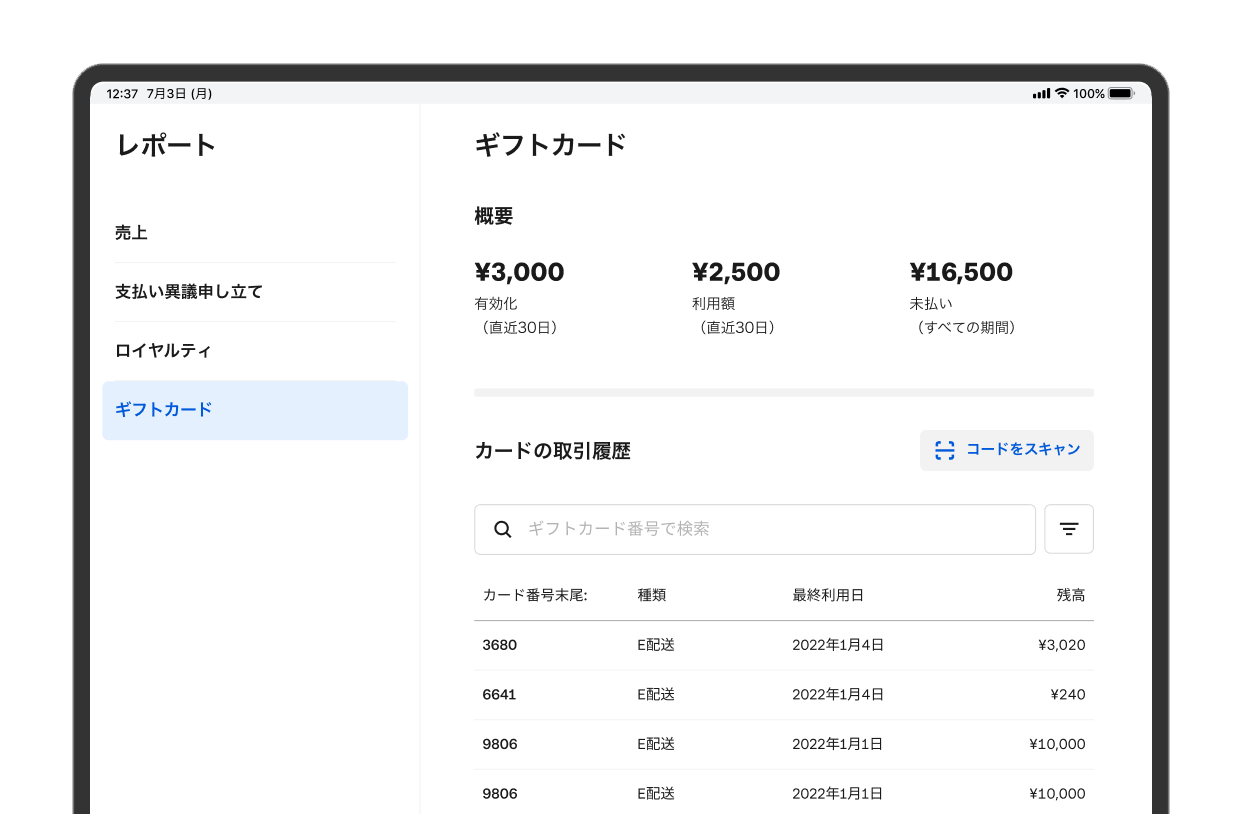Click ¥16,500 未払い summary value

tap(961, 272)
